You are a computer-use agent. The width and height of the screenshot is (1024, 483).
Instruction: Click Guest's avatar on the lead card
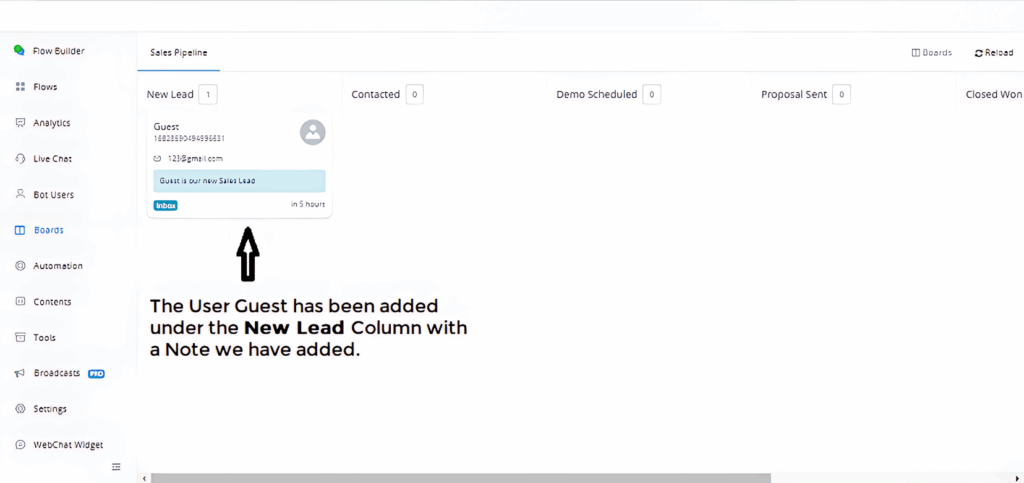[x=313, y=132]
